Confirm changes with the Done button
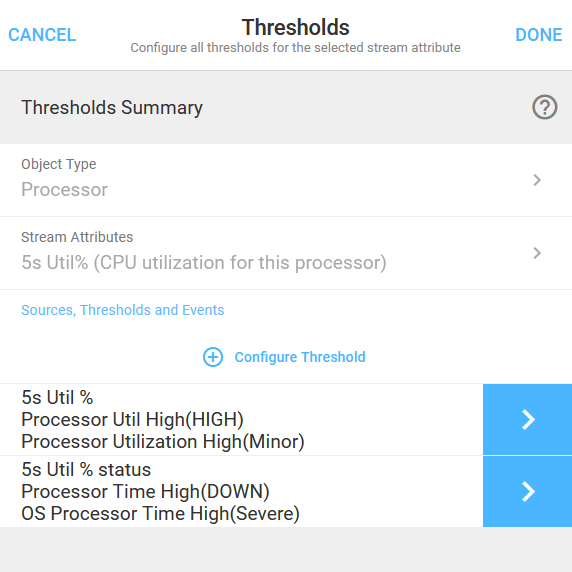The height and width of the screenshot is (572, 572). point(538,35)
